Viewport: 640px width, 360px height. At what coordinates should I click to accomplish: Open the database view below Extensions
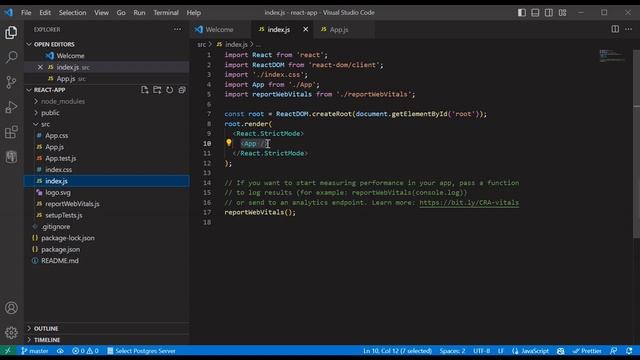point(11,157)
